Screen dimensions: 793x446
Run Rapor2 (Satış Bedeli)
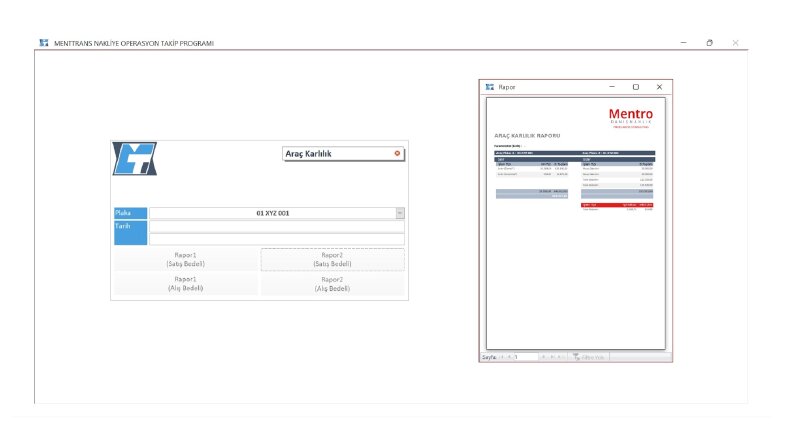pyautogui.click(x=332, y=259)
